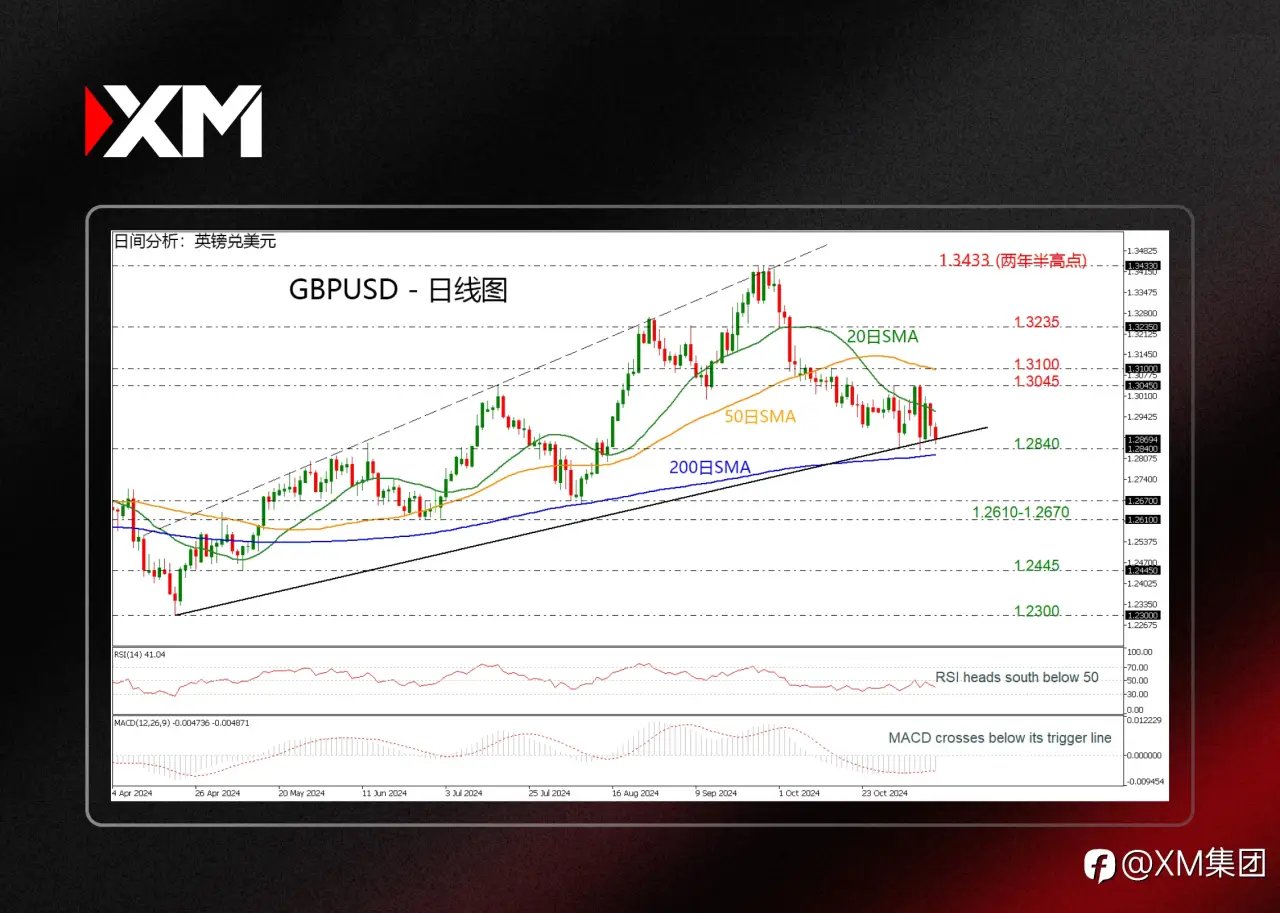This screenshot has height=913, width=1280.
Task: Click the '1.24450' price axis tag
Action: pyautogui.click(x=1141, y=571)
